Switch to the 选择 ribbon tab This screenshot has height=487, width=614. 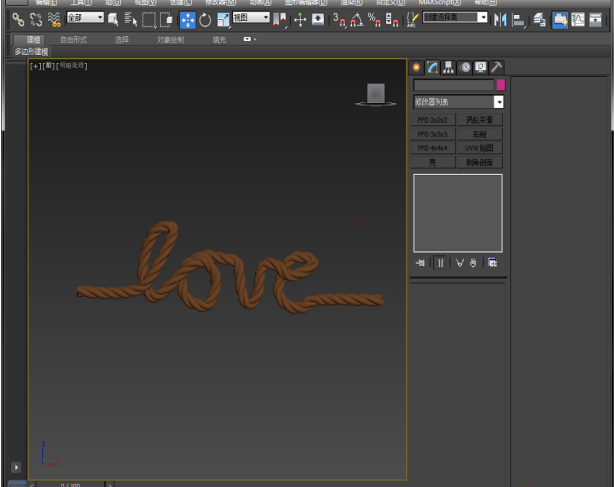coord(122,40)
